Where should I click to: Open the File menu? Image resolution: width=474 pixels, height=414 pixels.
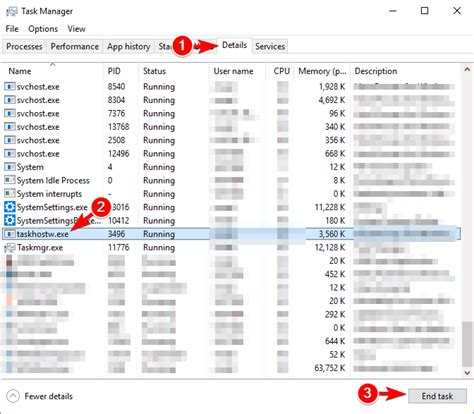(x=12, y=29)
